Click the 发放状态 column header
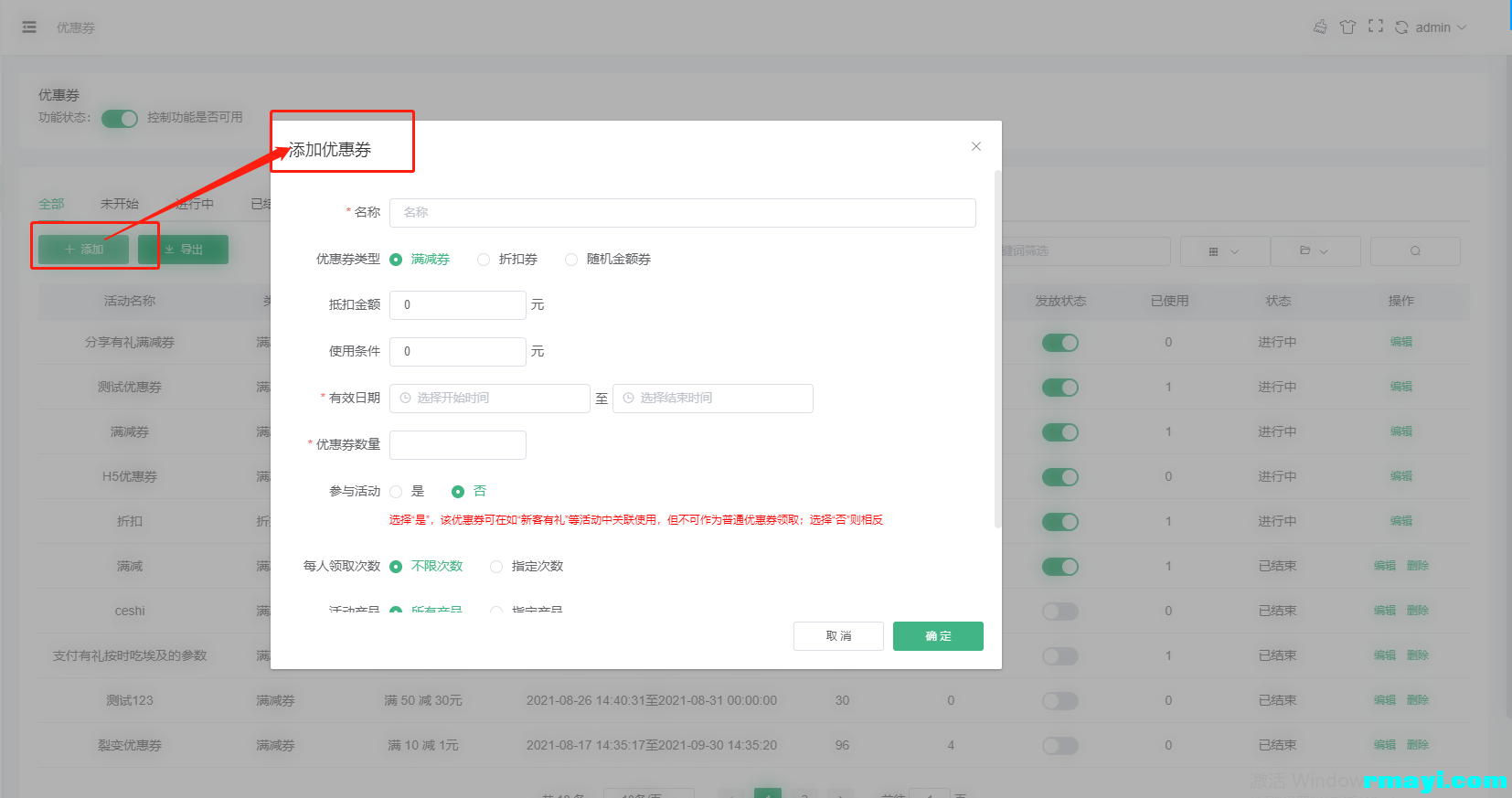The height and width of the screenshot is (798, 1512). point(1060,301)
